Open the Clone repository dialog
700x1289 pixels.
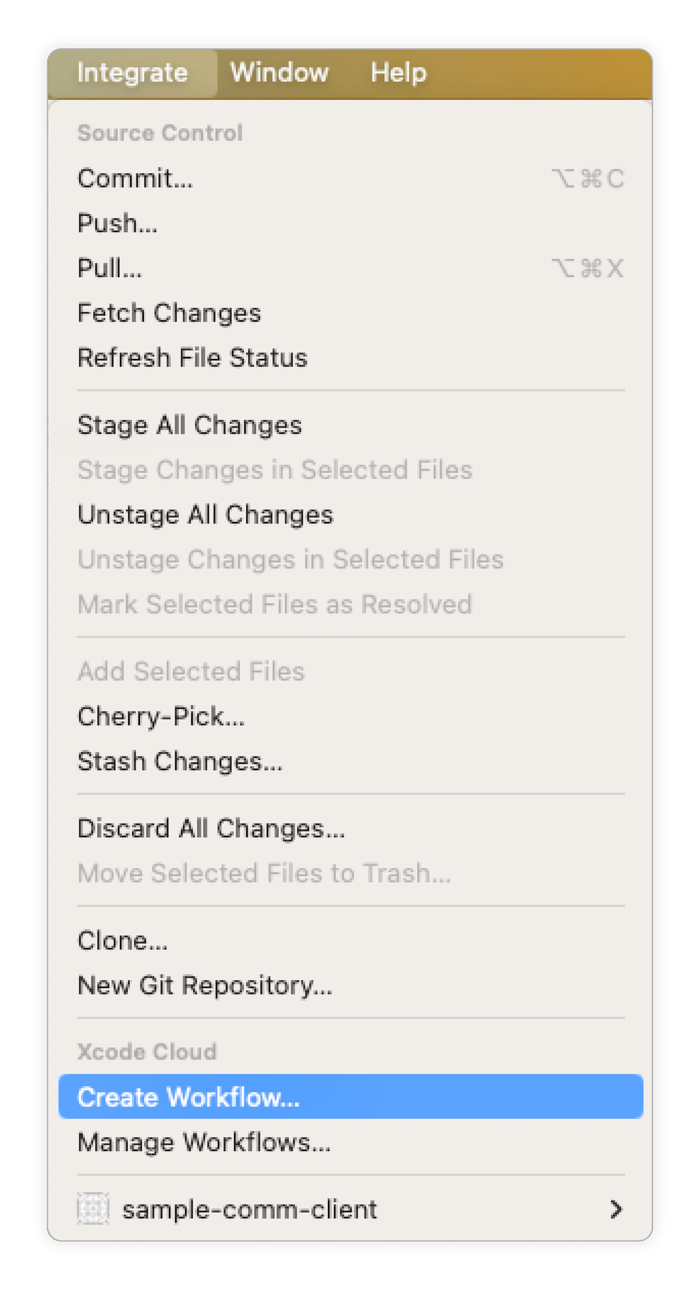[x=122, y=940]
